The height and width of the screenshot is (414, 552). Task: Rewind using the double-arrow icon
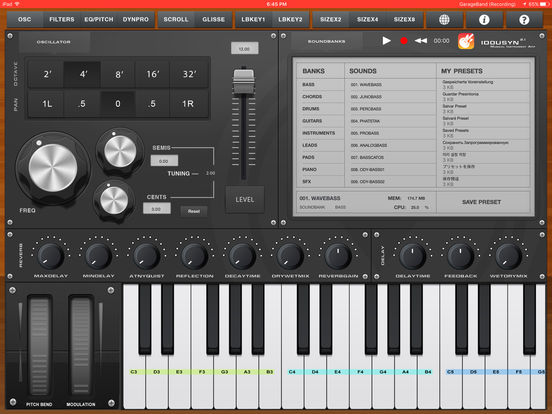tap(421, 41)
